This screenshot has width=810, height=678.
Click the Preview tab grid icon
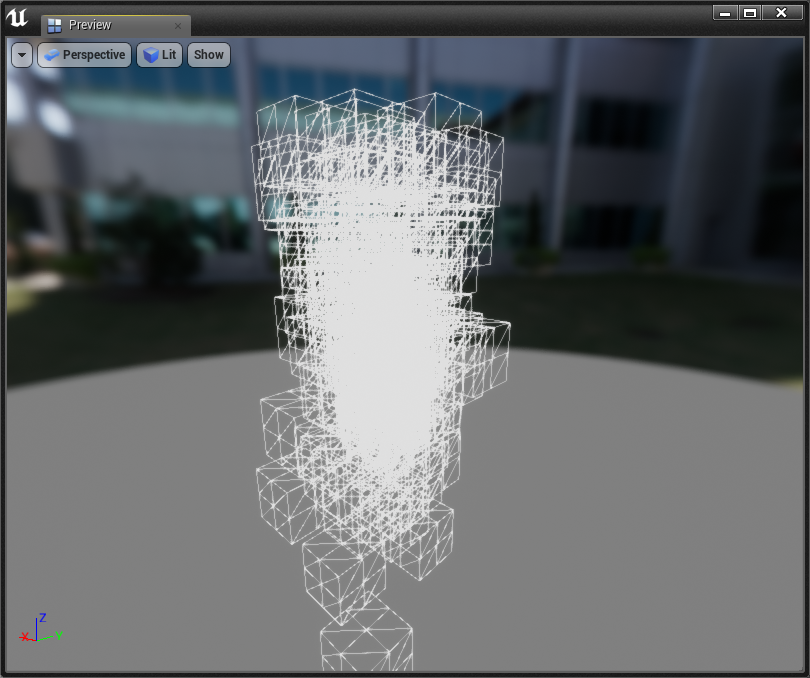pos(54,25)
